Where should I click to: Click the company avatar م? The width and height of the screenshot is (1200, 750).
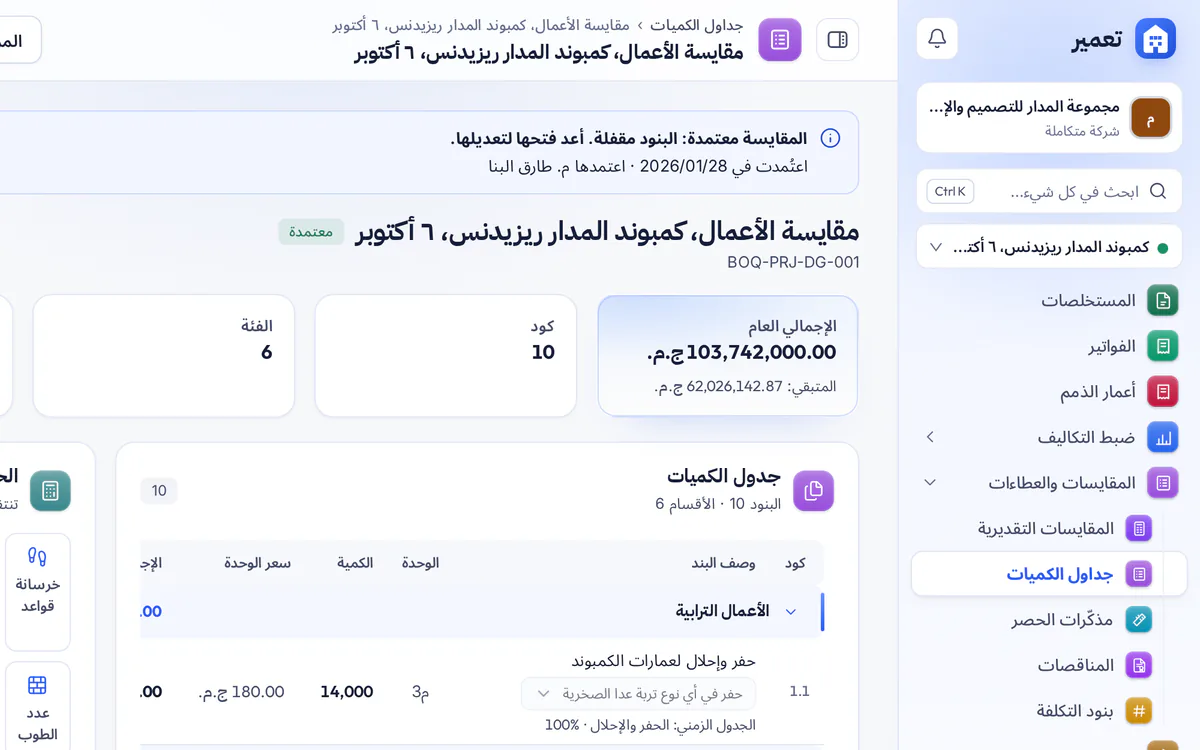(x=1150, y=118)
